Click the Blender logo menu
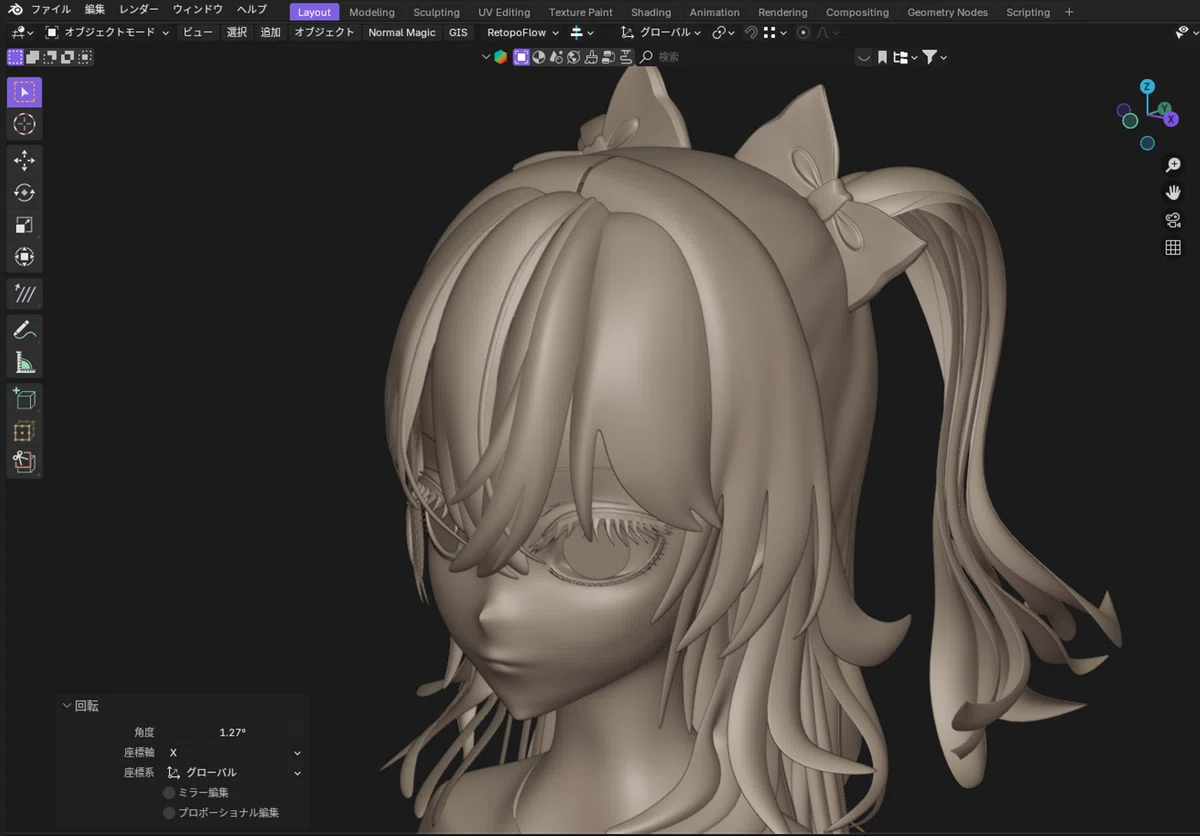Screen dimensions: 1200x836 click(15, 10)
